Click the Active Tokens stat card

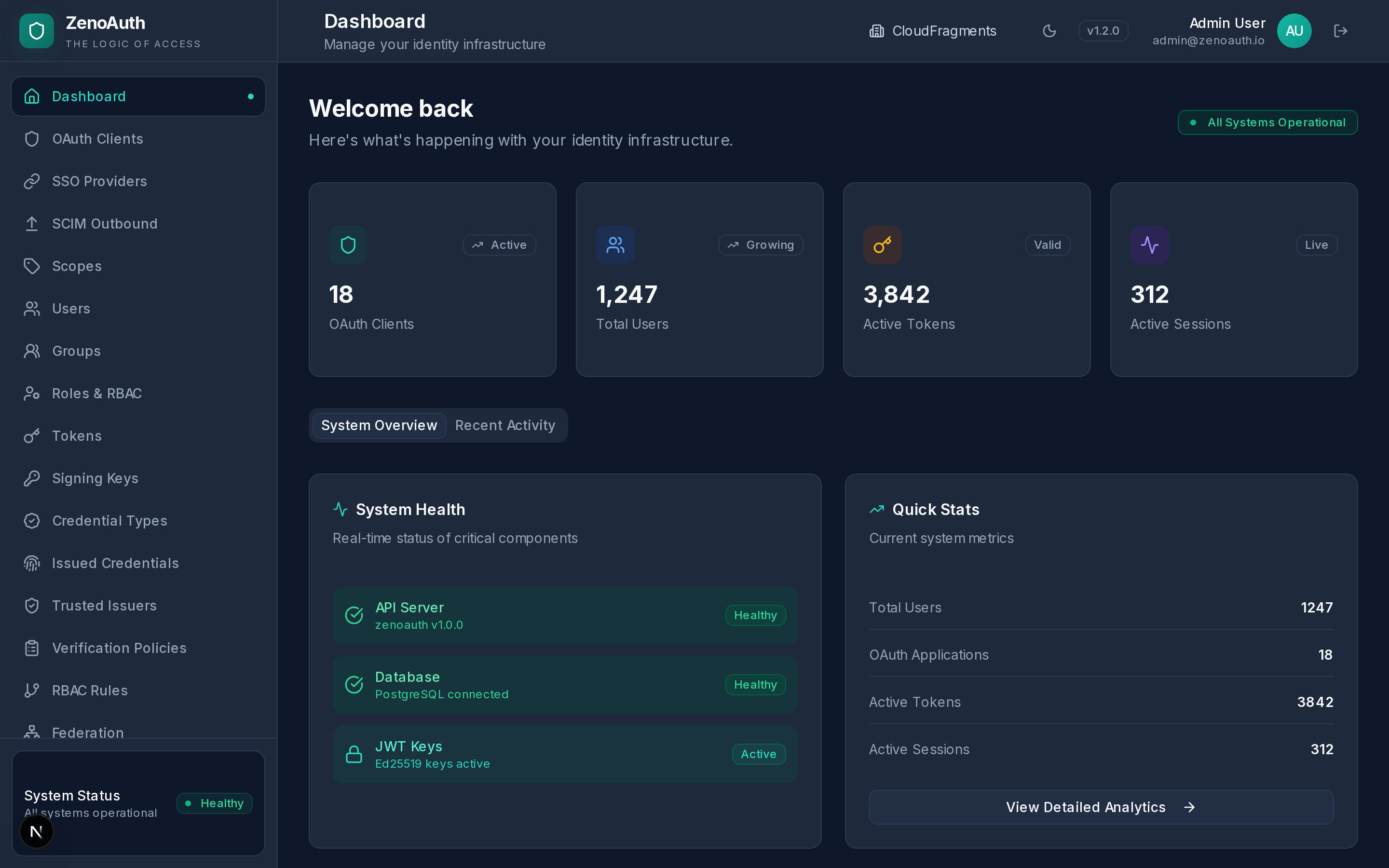point(966,280)
